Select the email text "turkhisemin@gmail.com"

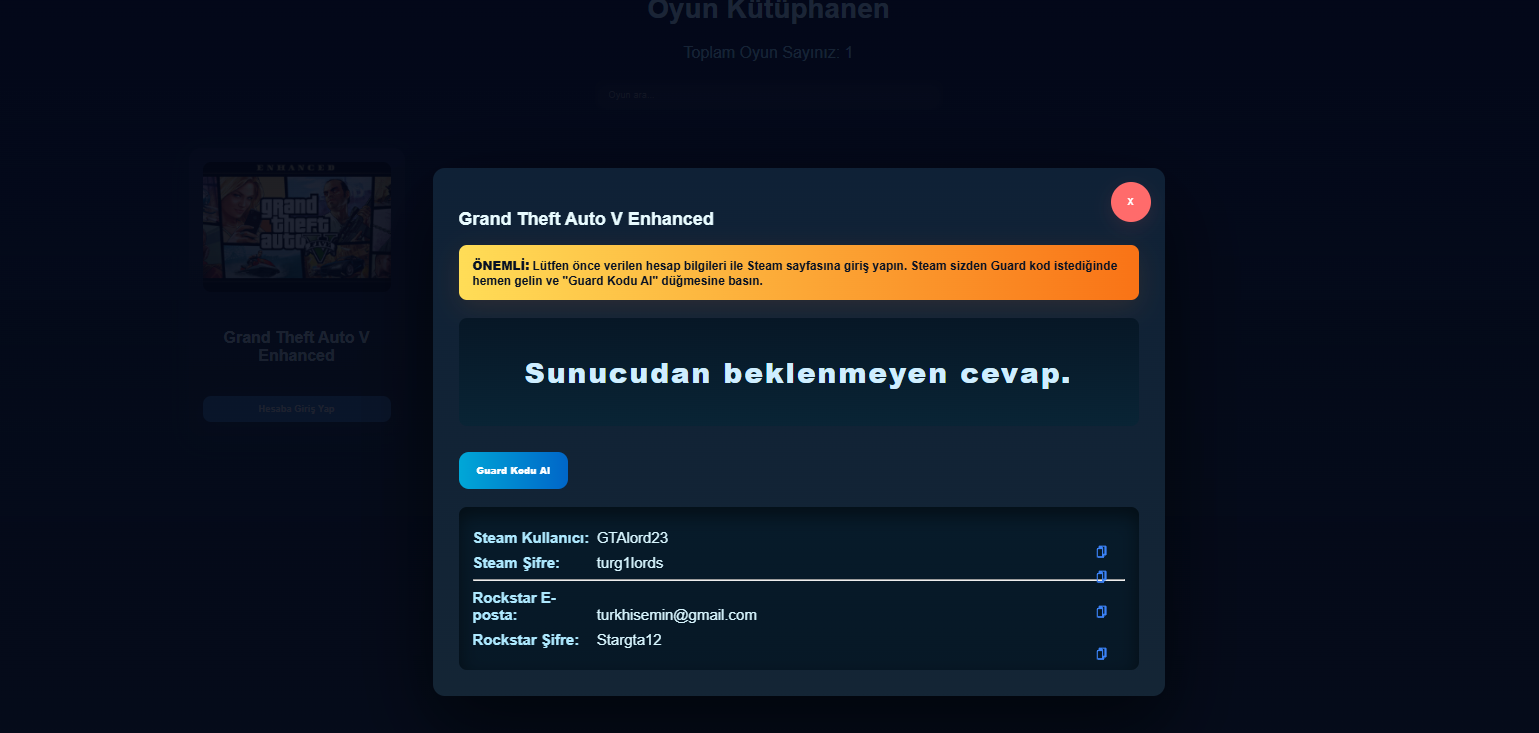[677, 615]
